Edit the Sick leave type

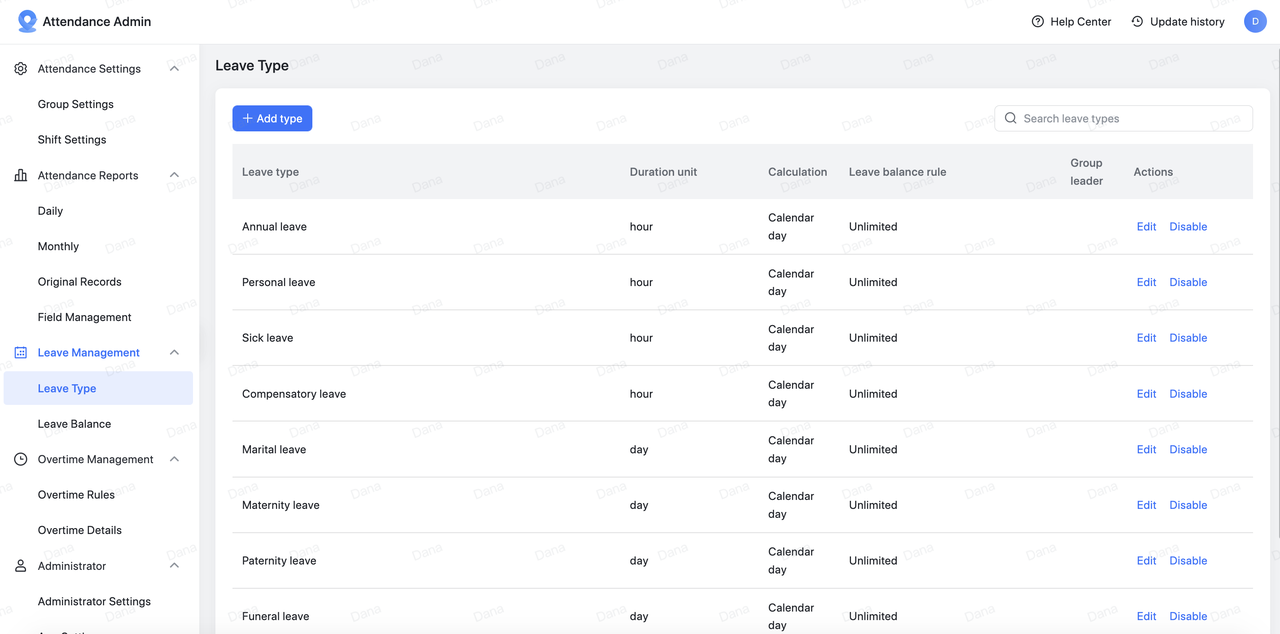(1146, 338)
